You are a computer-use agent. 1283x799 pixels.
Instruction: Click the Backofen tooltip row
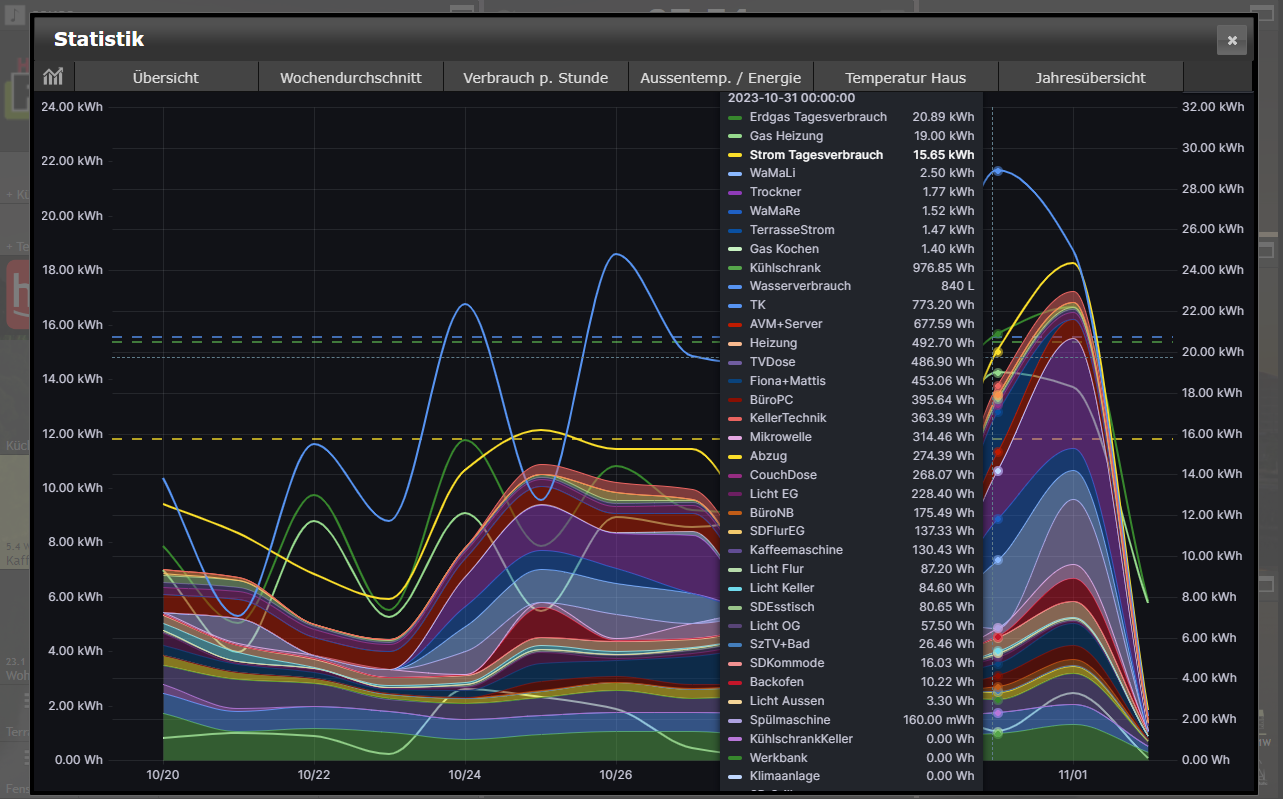click(851, 682)
